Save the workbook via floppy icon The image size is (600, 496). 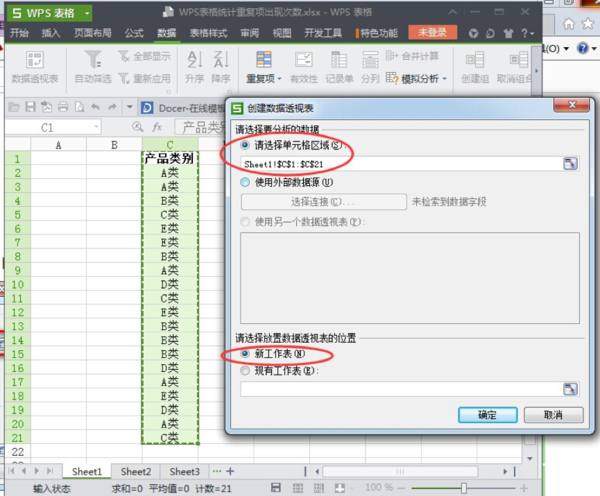pos(30,107)
